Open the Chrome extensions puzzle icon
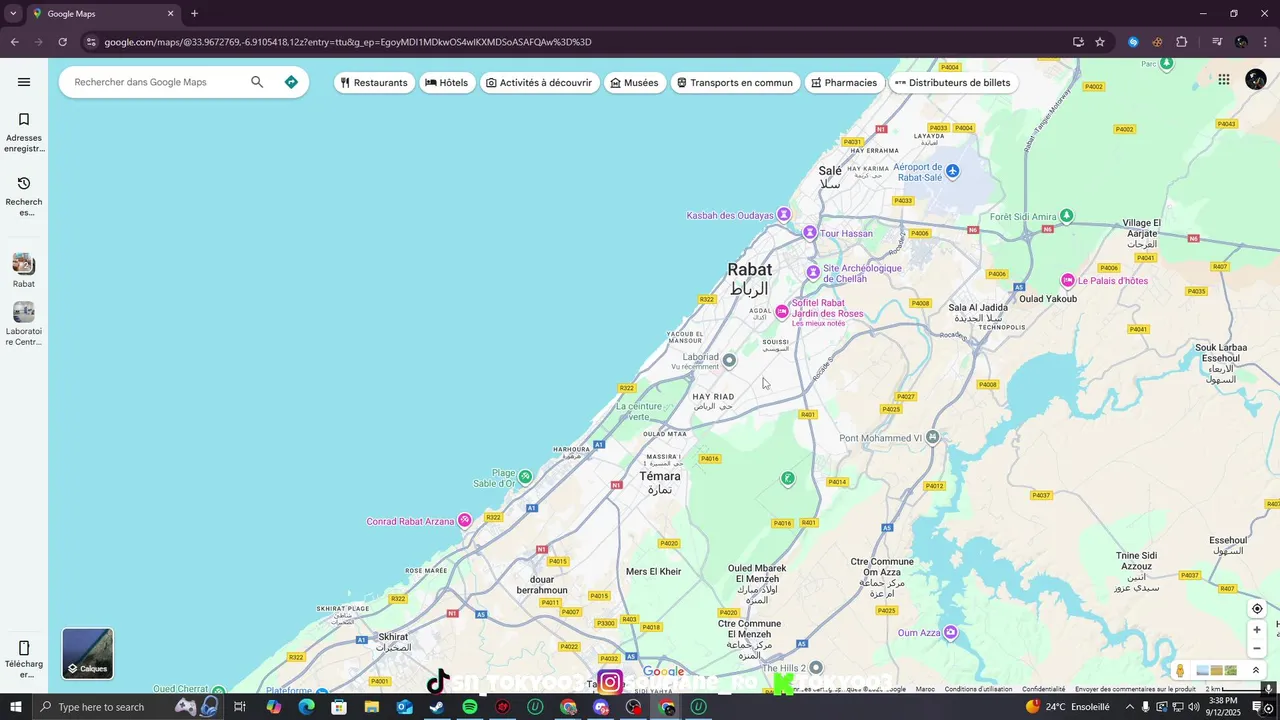Image resolution: width=1280 pixels, height=720 pixels. [x=1182, y=42]
